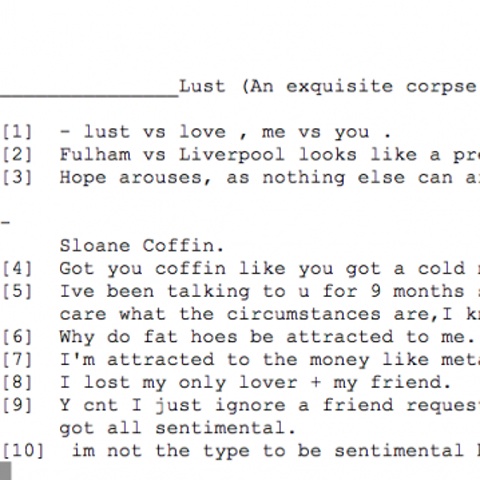
Task: Click the line starting 'Fulham vs Liverpool'
Action: point(270,155)
